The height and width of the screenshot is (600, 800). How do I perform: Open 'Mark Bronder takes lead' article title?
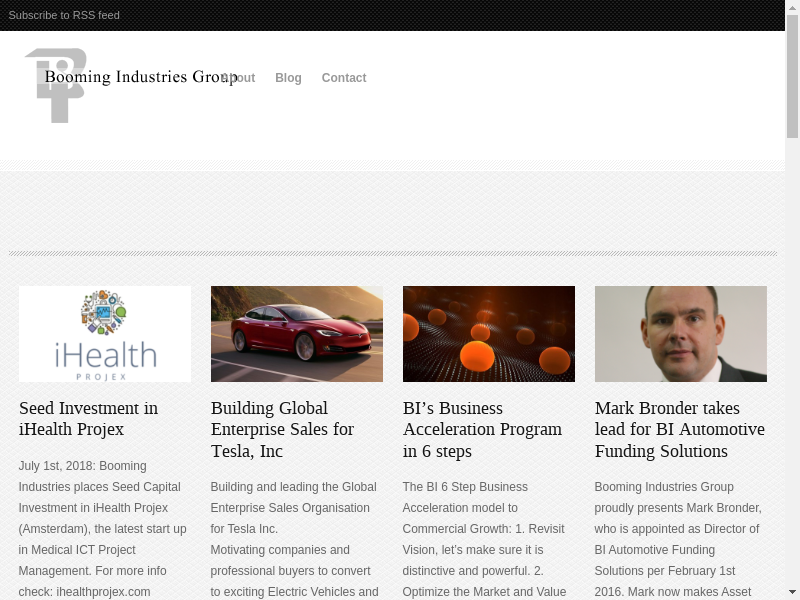tap(680, 430)
